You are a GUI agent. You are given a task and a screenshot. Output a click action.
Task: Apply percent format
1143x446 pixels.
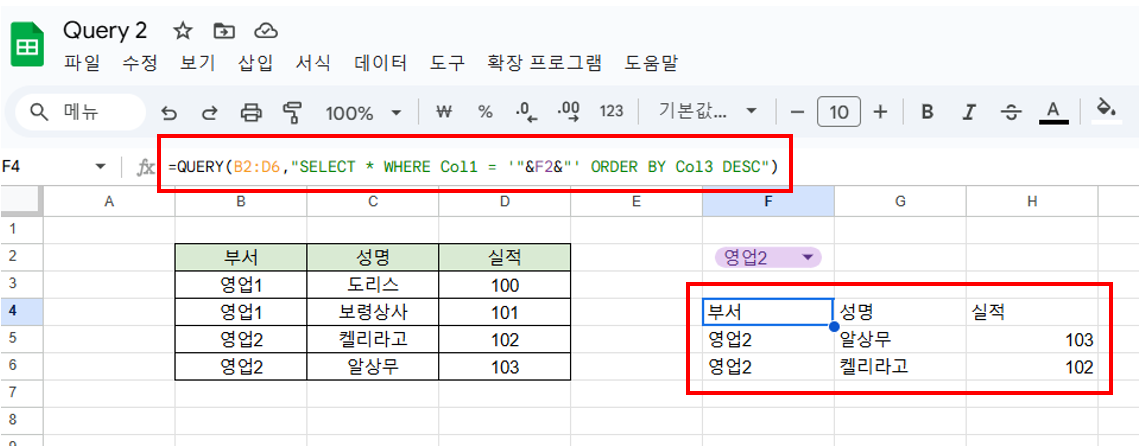click(485, 112)
